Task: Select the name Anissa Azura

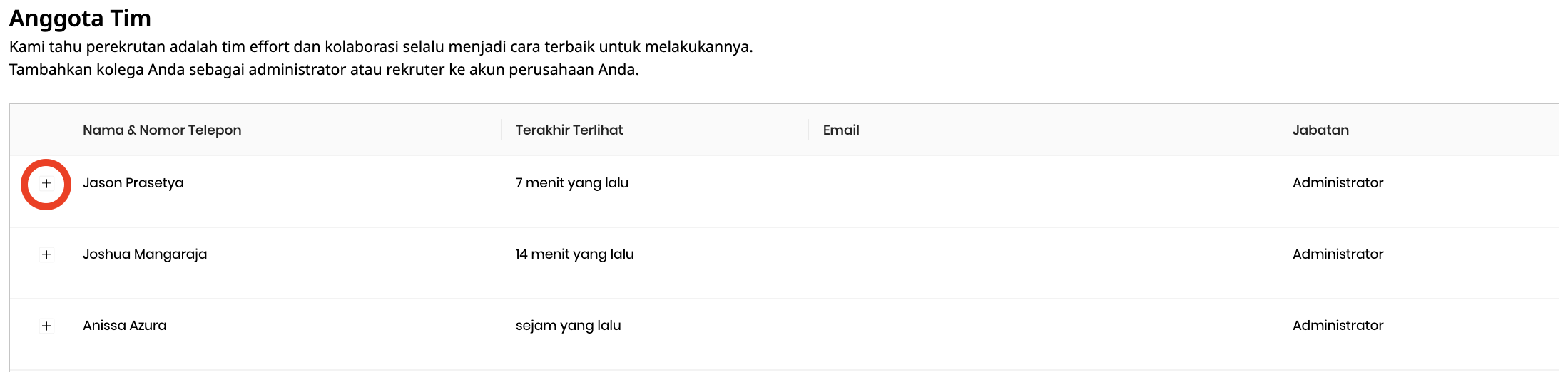Action: click(124, 326)
